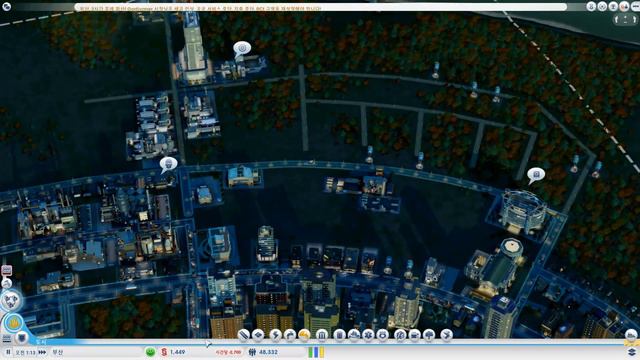The image size is (640, 360).
Task: Open the Health medical star menu
Action: (x=368, y=335)
